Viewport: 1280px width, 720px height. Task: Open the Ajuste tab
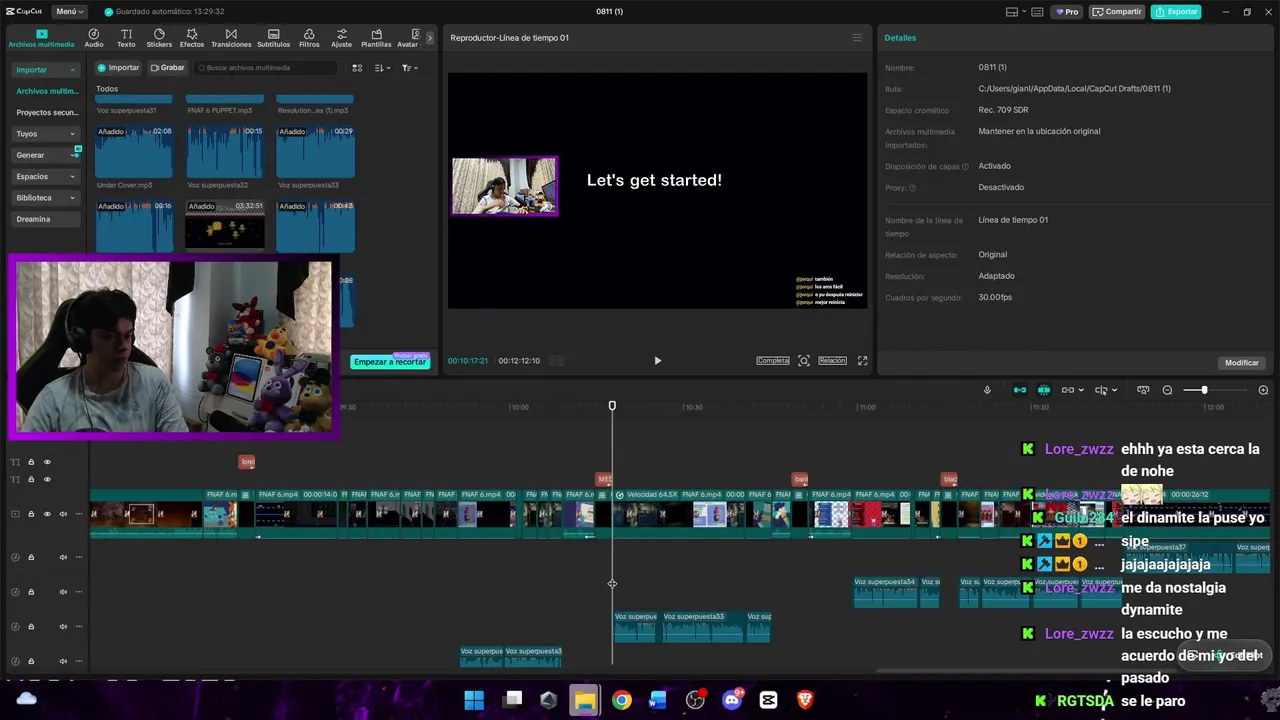click(342, 38)
